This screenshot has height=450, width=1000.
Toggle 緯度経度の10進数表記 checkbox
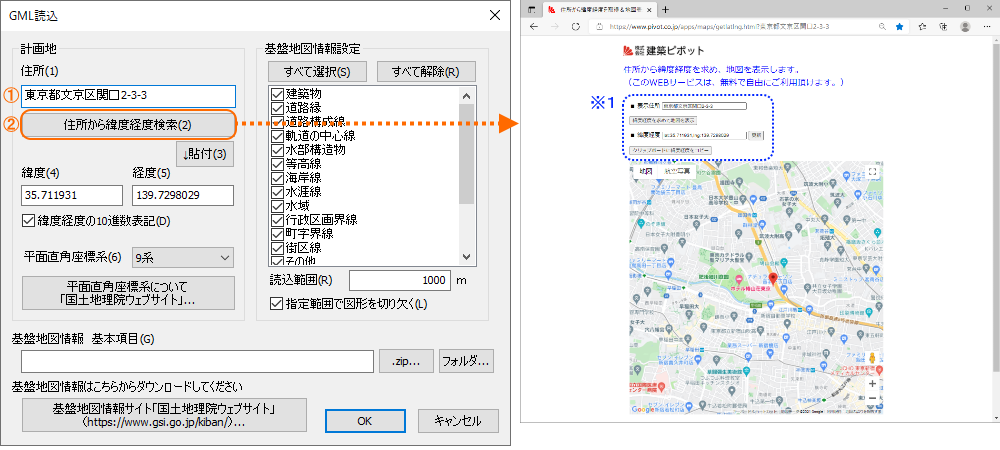click(28, 221)
